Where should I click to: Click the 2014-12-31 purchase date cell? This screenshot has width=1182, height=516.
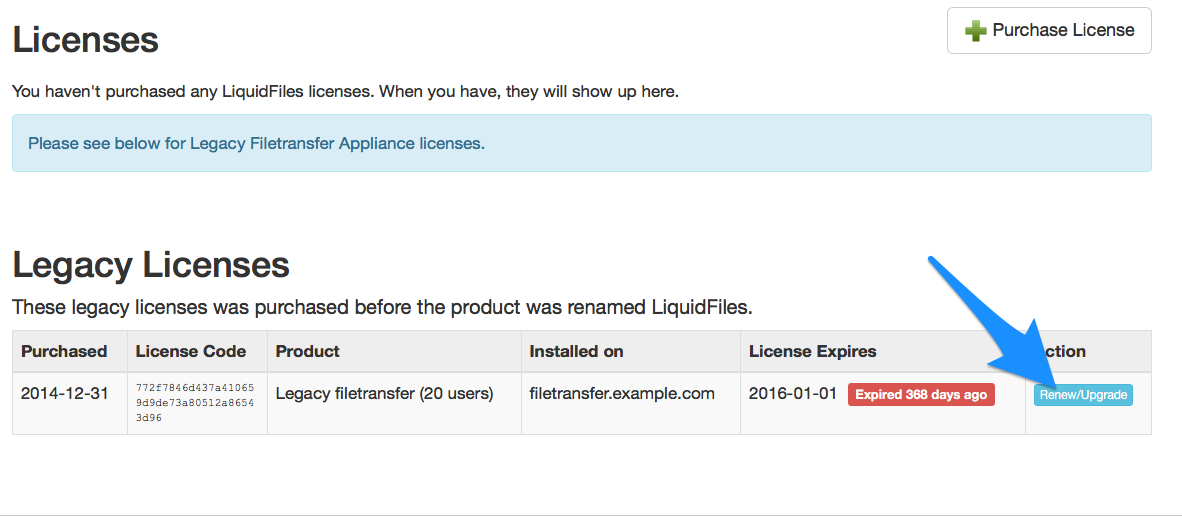click(64, 394)
